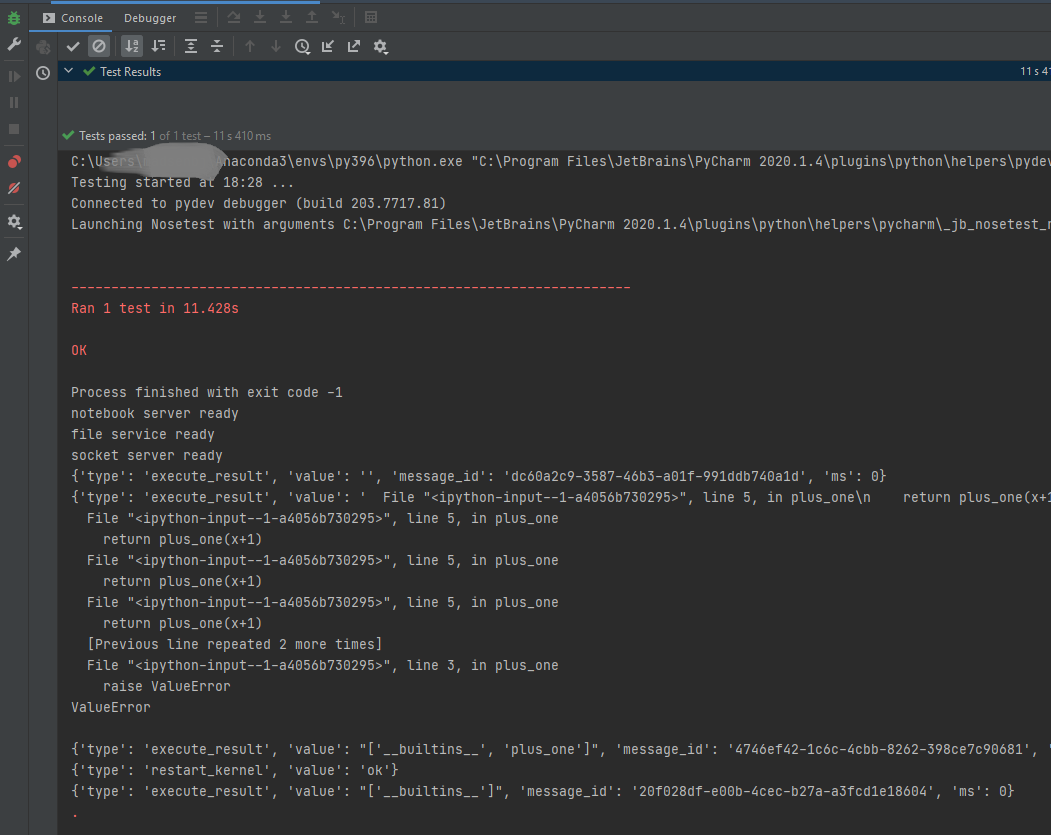Click 'Testing started at 18:28' line
Image resolution: width=1051 pixels, height=835 pixels.
(x=182, y=182)
